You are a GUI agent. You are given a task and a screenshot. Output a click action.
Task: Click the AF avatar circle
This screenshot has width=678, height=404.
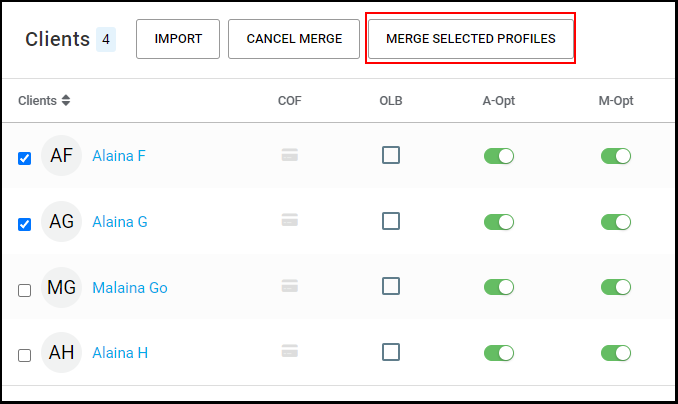[x=61, y=156]
